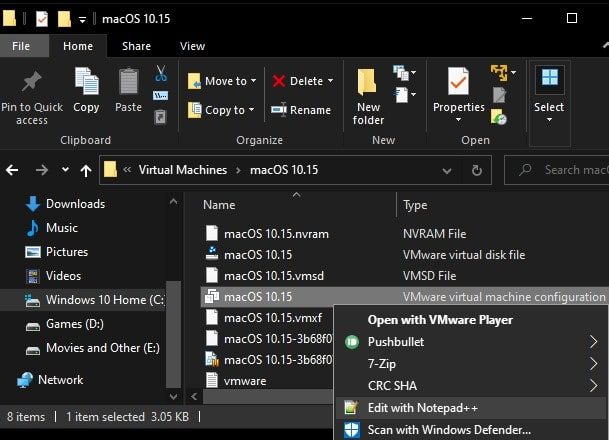The height and width of the screenshot is (440, 609).
Task: Click the Paste shortcut icon
Action: (160, 117)
